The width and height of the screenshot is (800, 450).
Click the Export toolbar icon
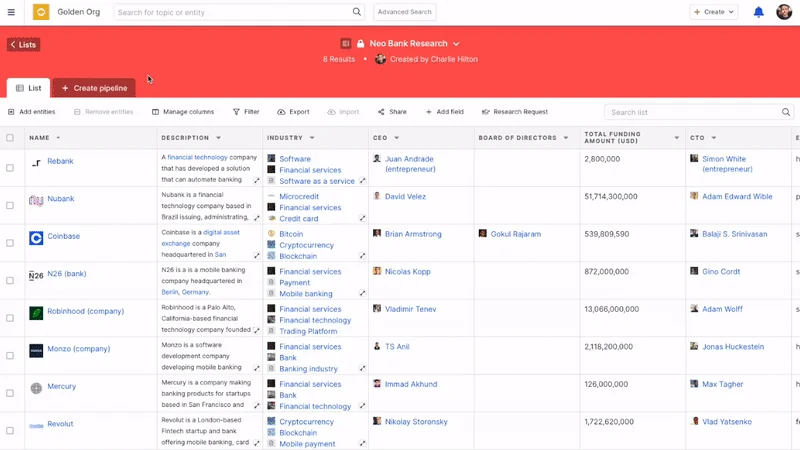282,112
